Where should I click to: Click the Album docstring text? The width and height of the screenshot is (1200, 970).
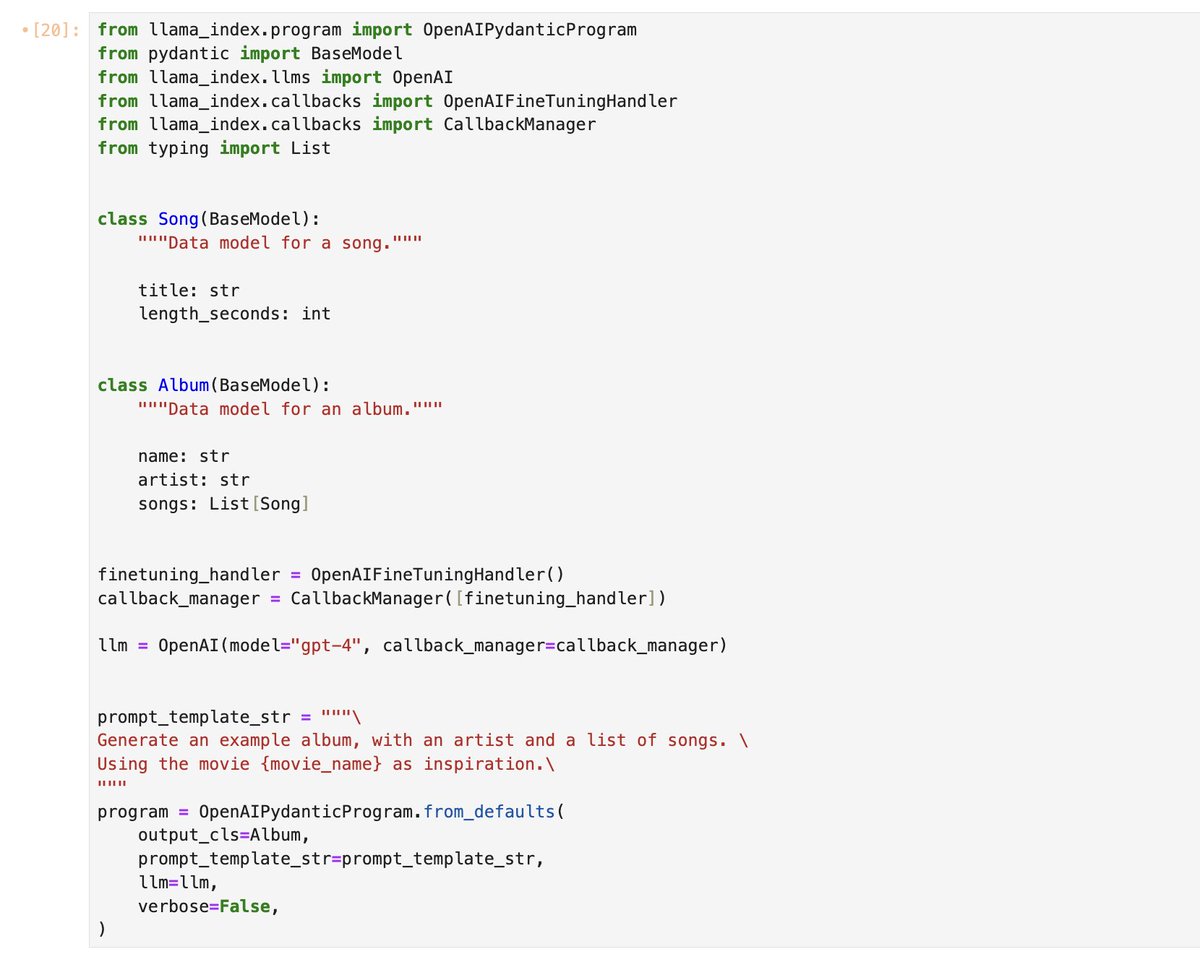(290, 409)
